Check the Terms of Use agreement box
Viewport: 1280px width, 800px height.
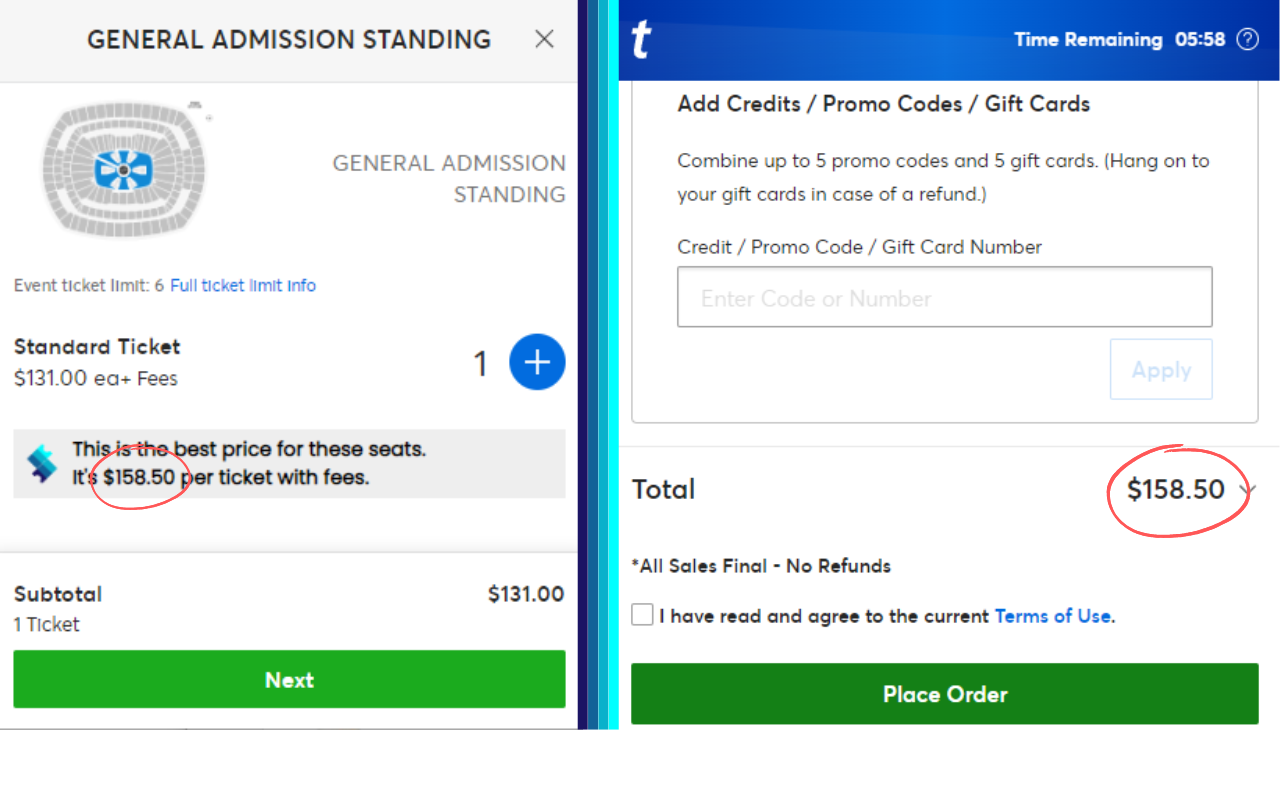642,614
